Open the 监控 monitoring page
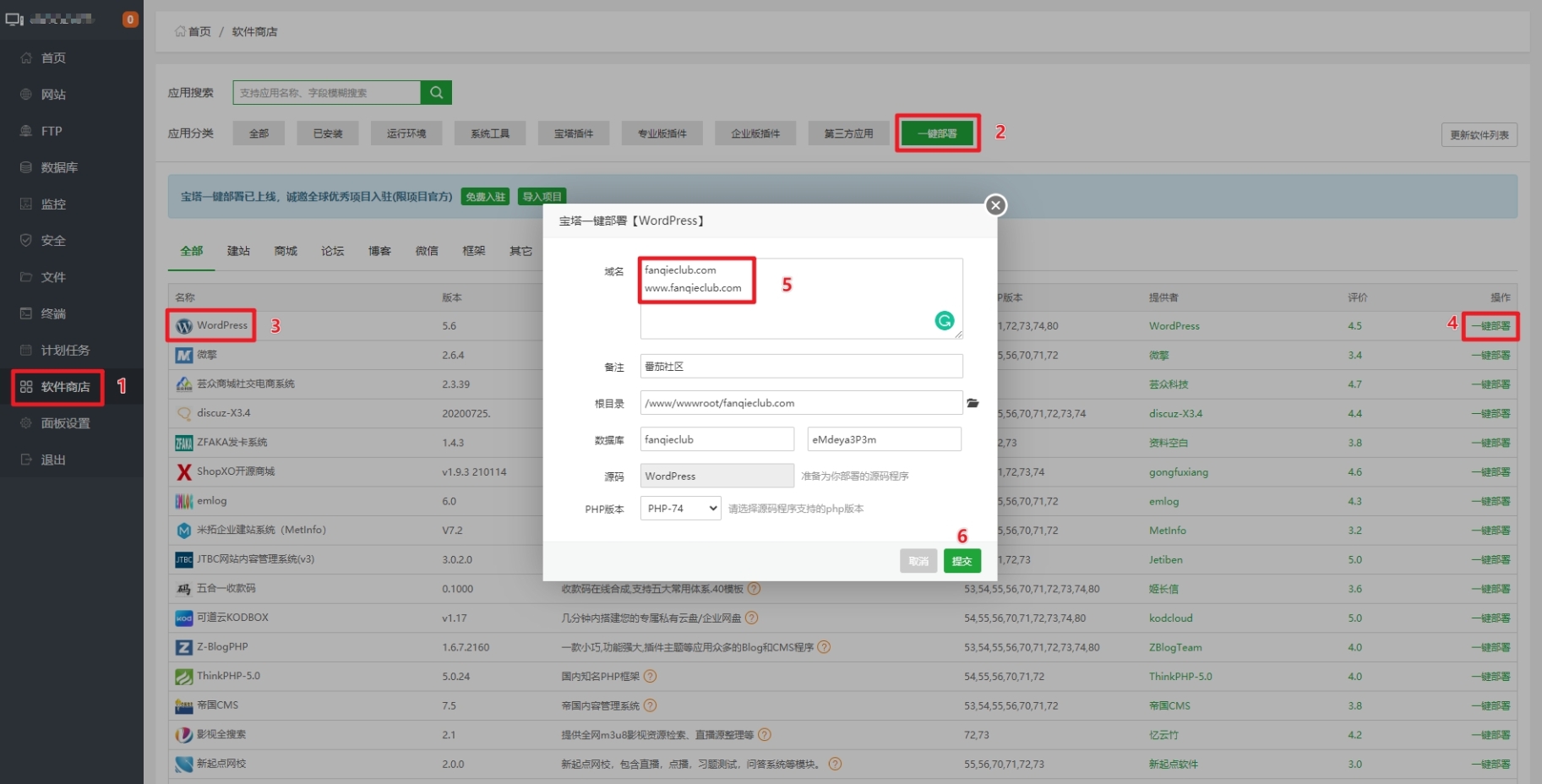1542x784 pixels. coord(52,204)
